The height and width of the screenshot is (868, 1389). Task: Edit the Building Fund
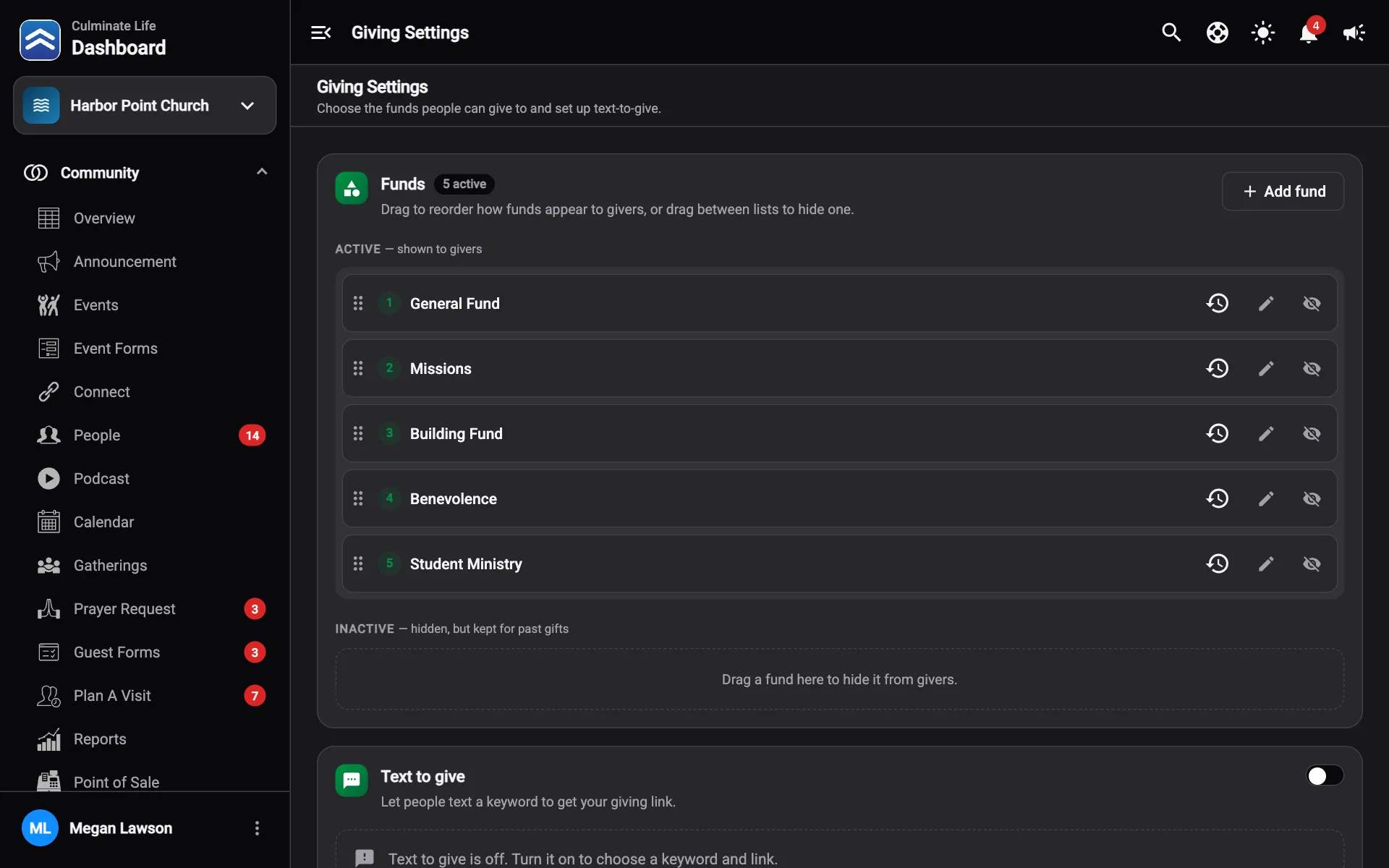pos(1266,433)
